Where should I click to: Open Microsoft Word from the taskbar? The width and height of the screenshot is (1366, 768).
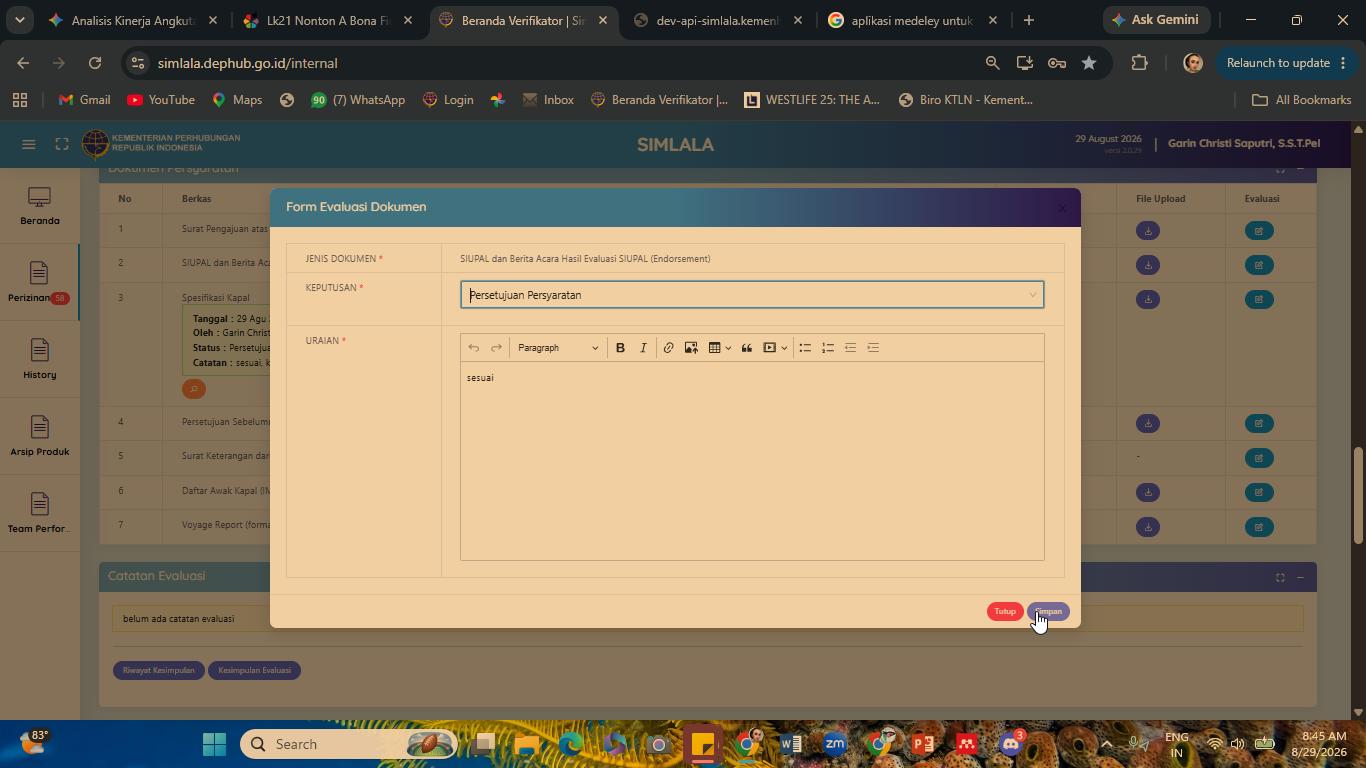tap(790, 744)
